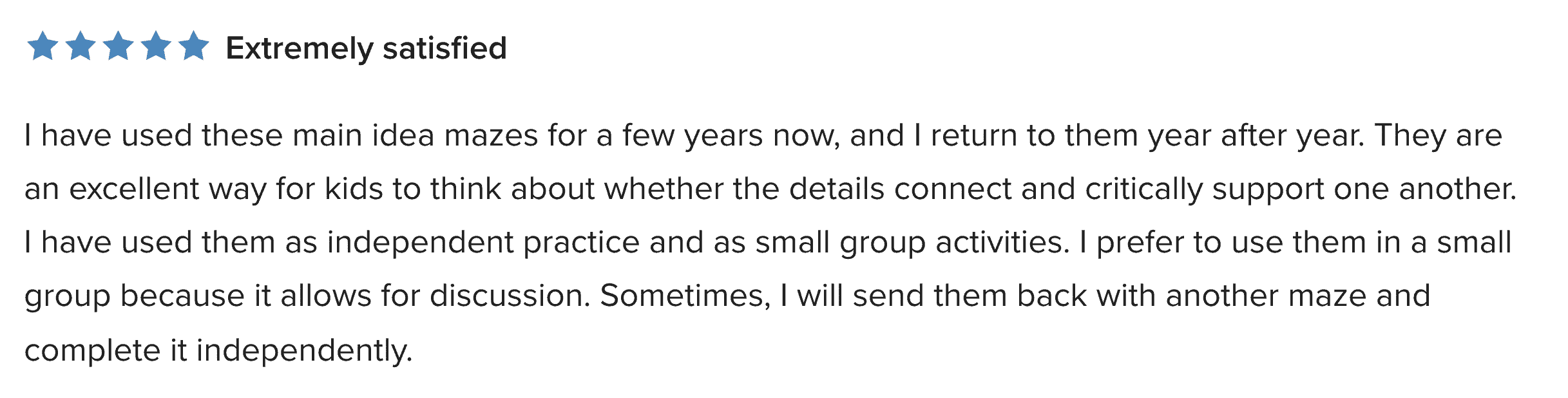Click the words "independent practice" in the review
1568x398 pixels.
click(x=483, y=243)
